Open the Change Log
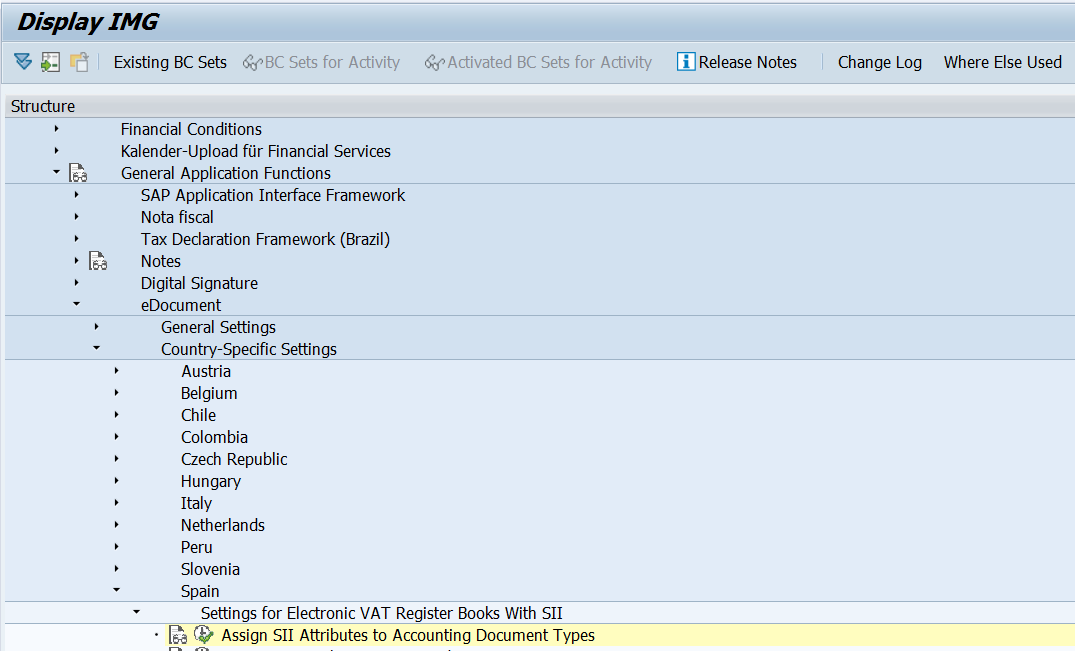The width and height of the screenshot is (1075, 651). (880, 62)
